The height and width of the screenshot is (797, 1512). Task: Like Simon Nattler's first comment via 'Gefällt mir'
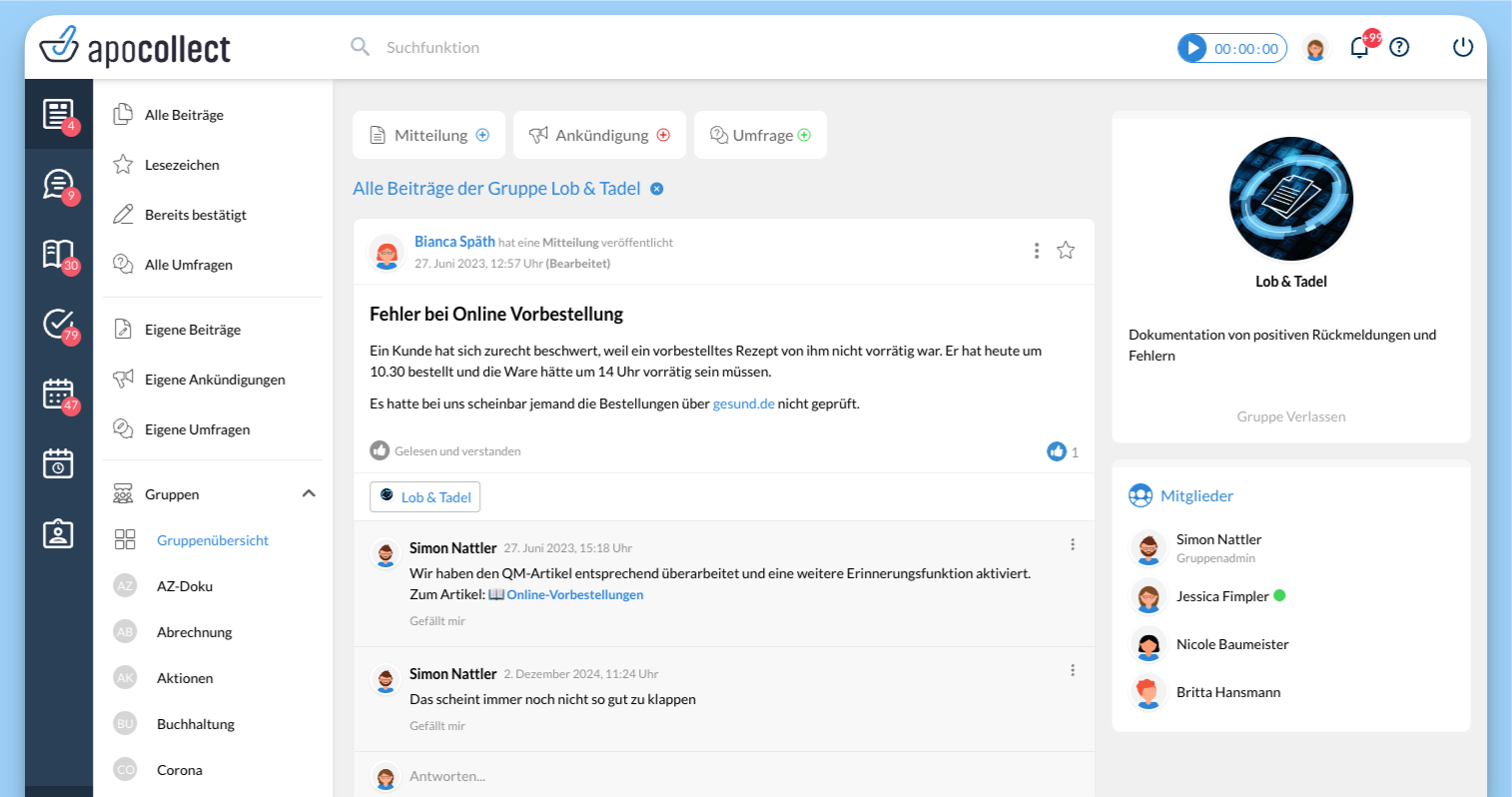click(x=437, y=621)
